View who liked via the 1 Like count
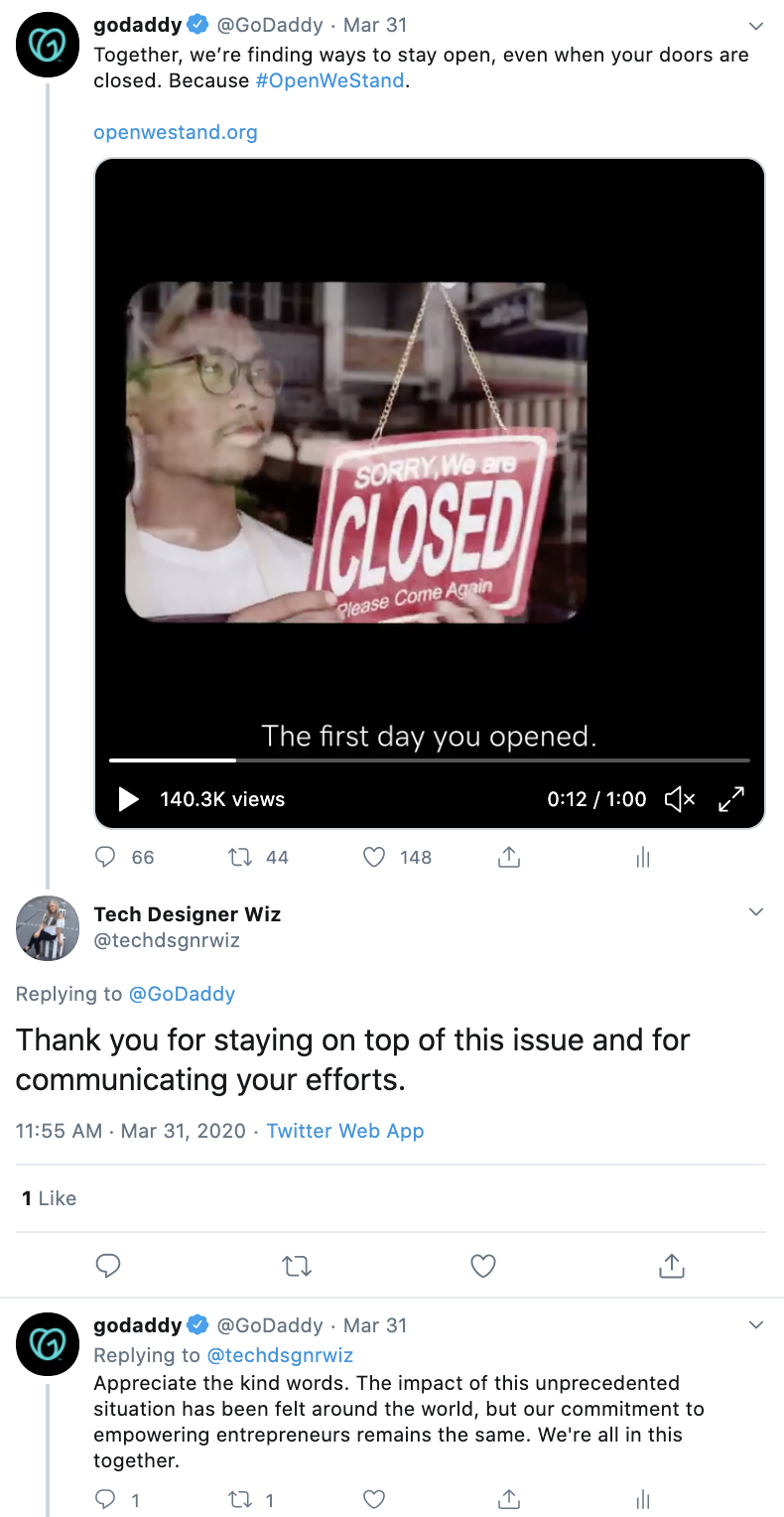 point(50,1198)
